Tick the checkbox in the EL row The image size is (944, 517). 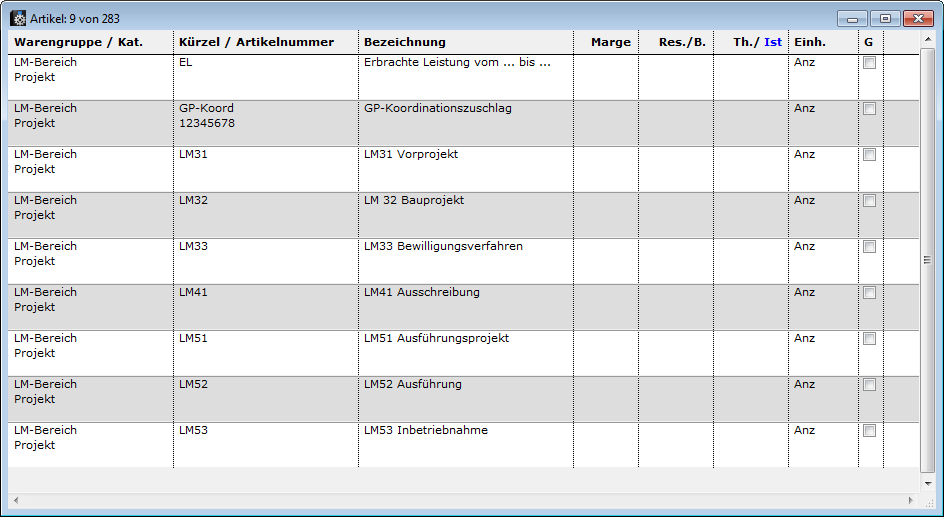(x=869, y=63)
